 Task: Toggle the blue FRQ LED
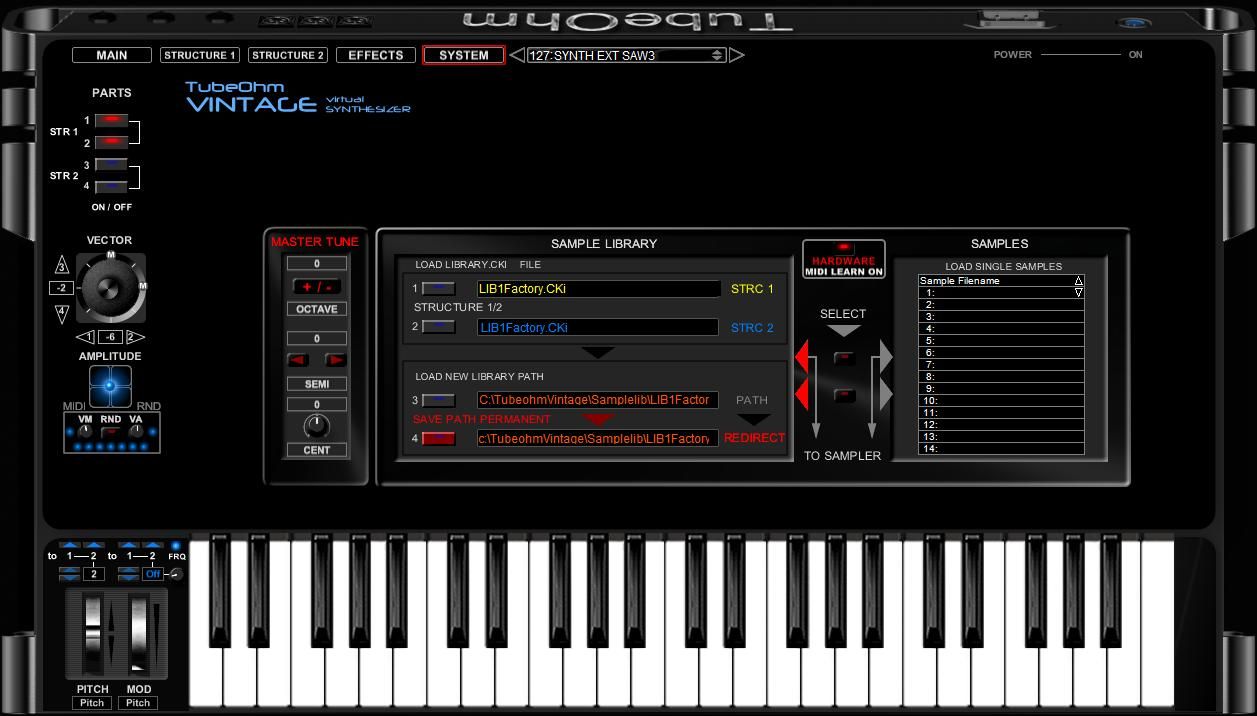coord(176,546)
